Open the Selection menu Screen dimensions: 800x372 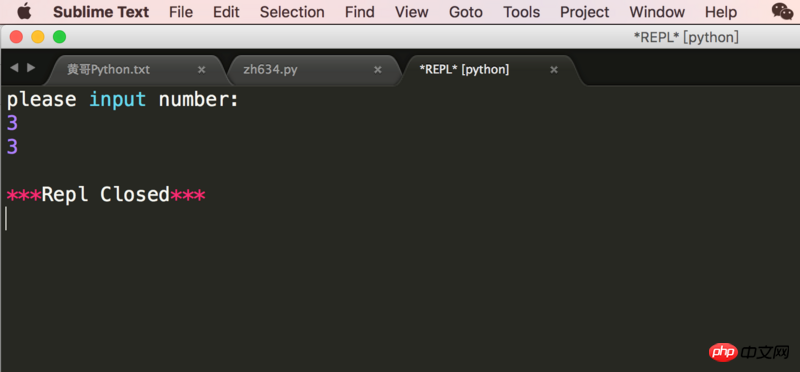coord(292,12)
